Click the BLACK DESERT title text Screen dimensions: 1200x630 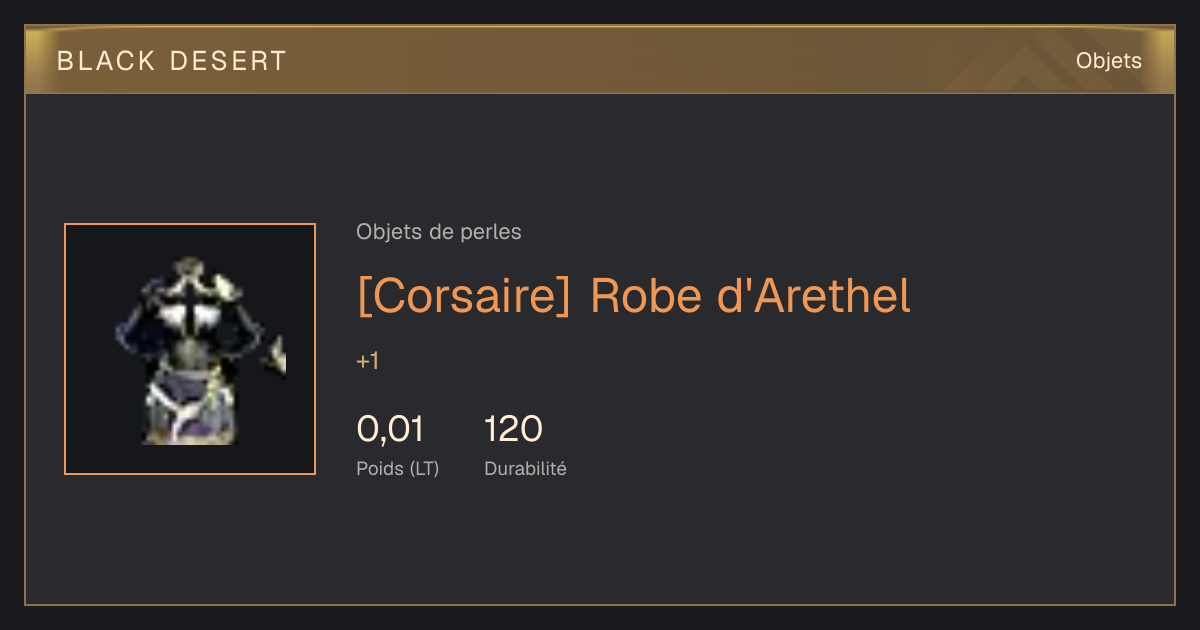172,61
